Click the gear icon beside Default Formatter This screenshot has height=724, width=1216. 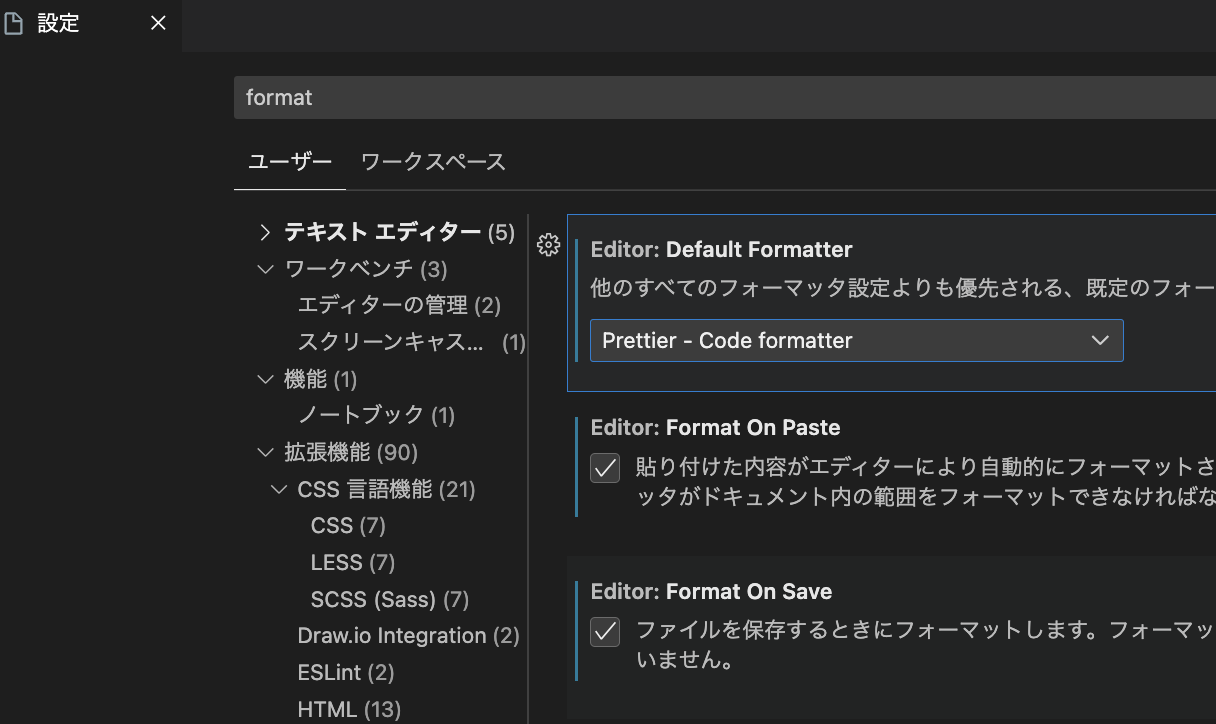[x=548, y=245]
